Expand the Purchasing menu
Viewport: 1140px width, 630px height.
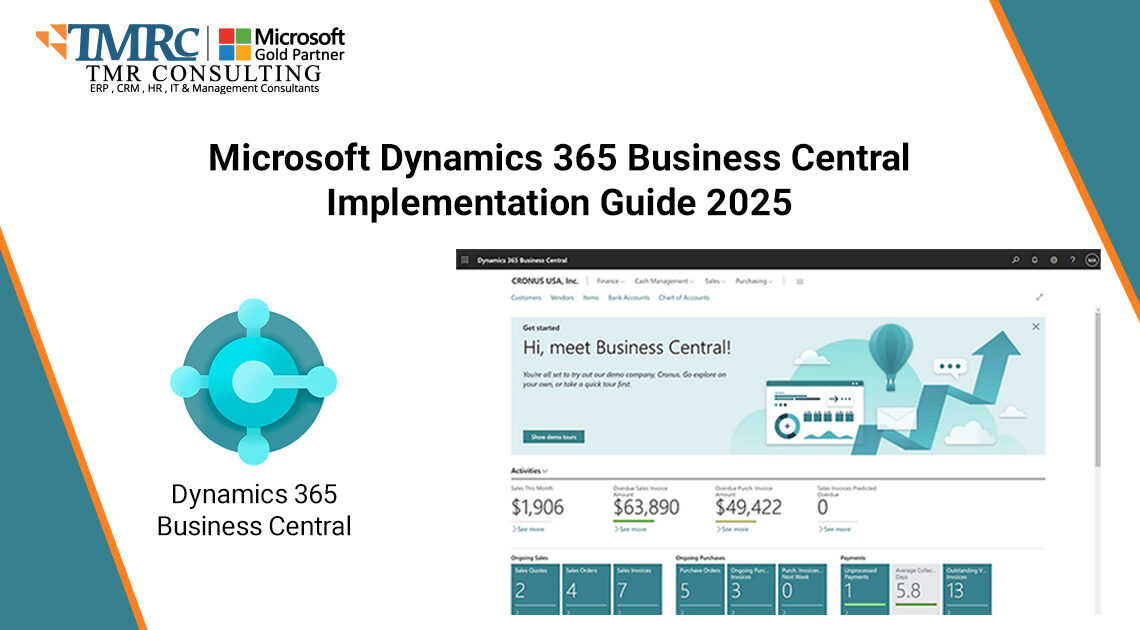(753, 281)
